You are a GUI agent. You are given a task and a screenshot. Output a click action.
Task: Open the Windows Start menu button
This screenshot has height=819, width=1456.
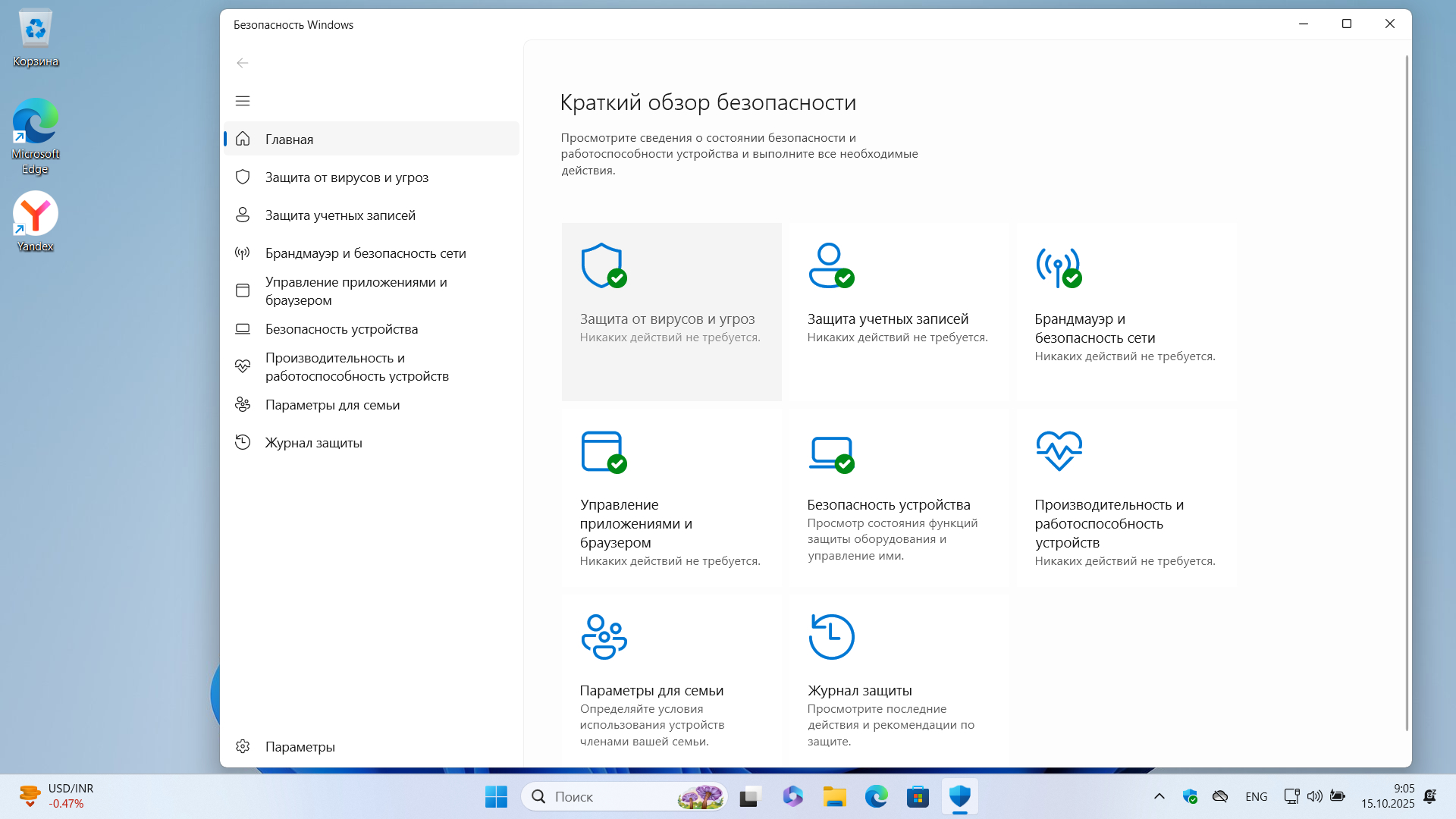496,796
